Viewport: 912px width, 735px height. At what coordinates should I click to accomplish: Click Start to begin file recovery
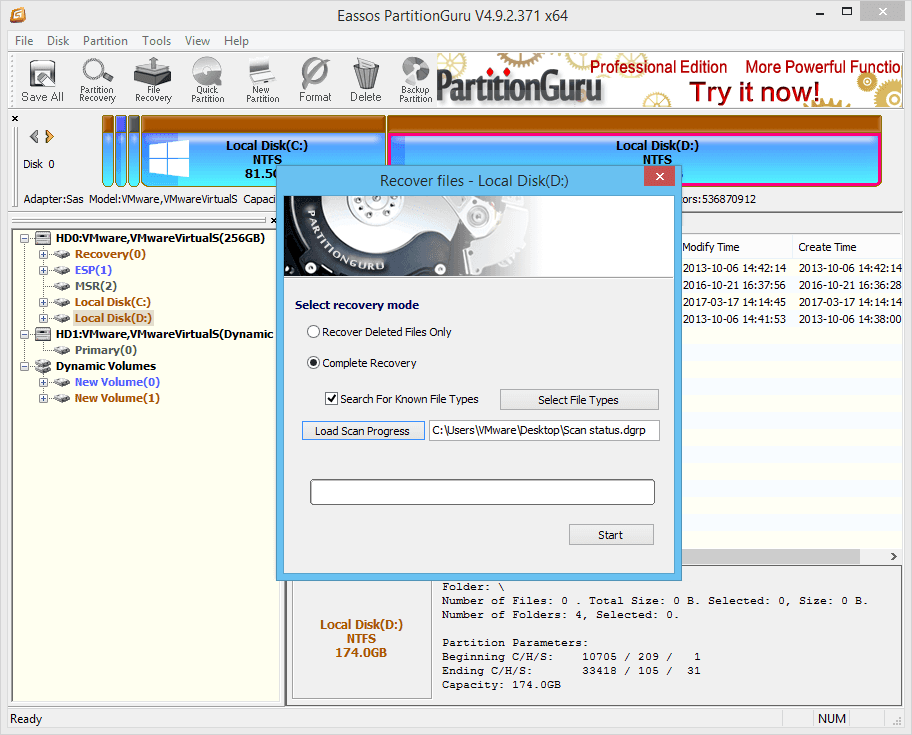point(611,535)
